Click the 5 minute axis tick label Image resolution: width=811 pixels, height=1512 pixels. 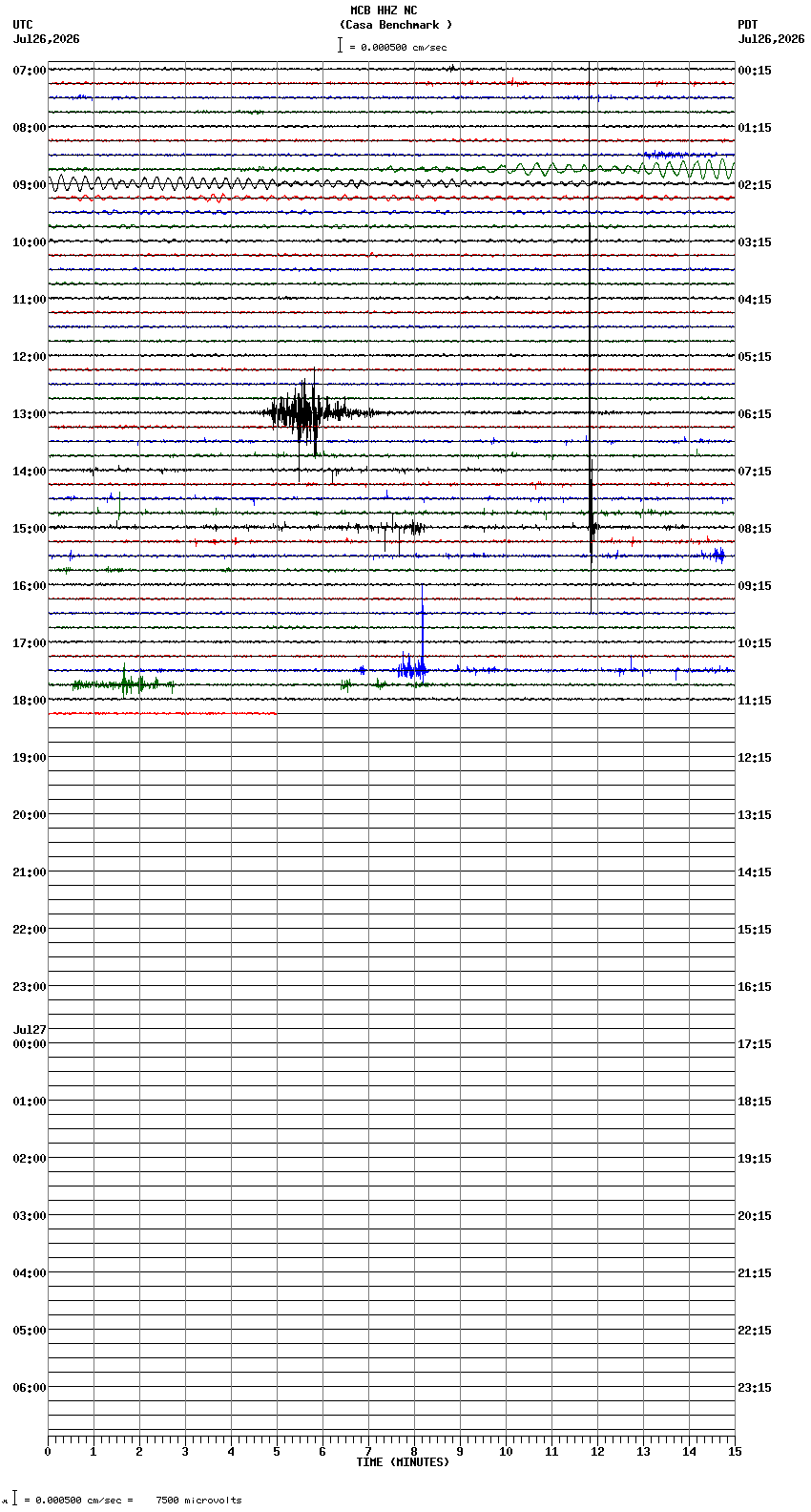pyautogui.click(x=277, y=1452)
